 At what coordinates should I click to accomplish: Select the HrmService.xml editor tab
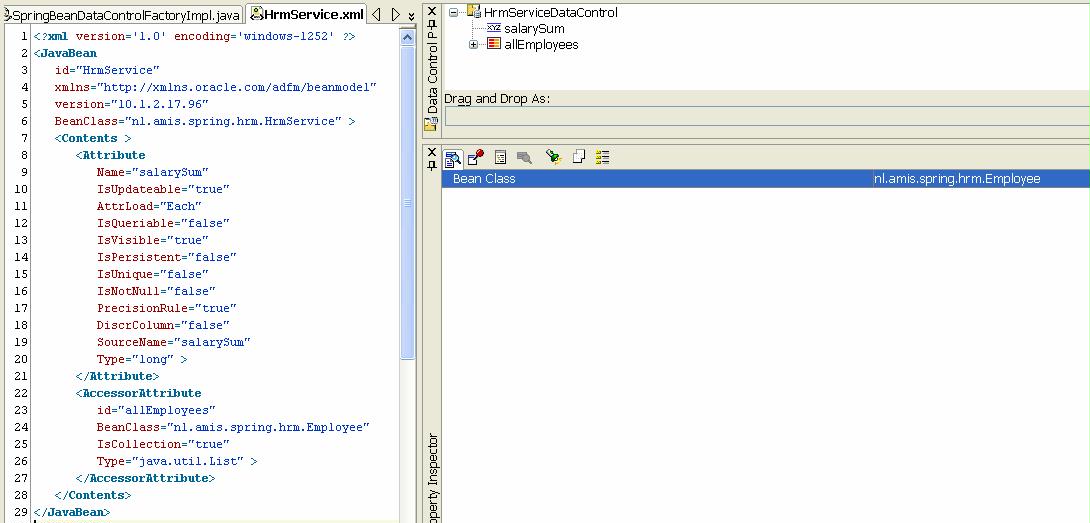click(x=306, y=15)
